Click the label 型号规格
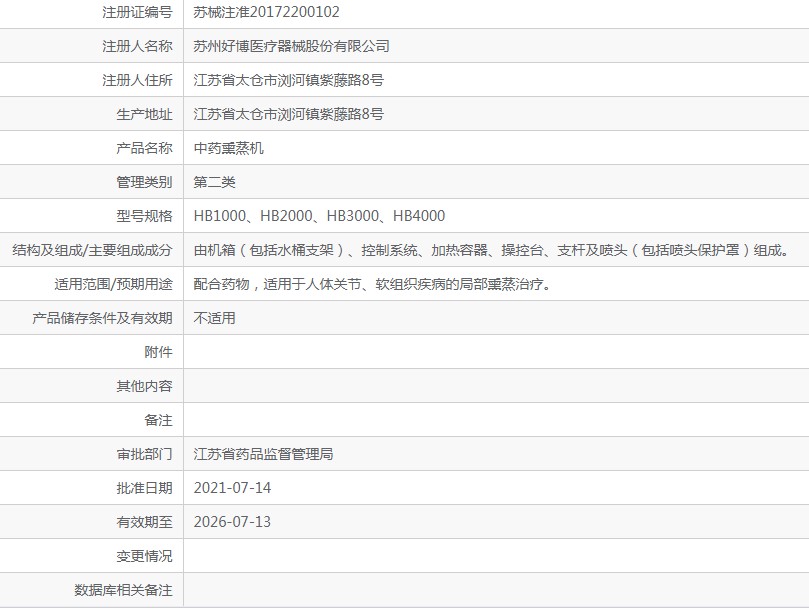Image resolution: width=809 pixels, height=612 pixels. point(144,216)
